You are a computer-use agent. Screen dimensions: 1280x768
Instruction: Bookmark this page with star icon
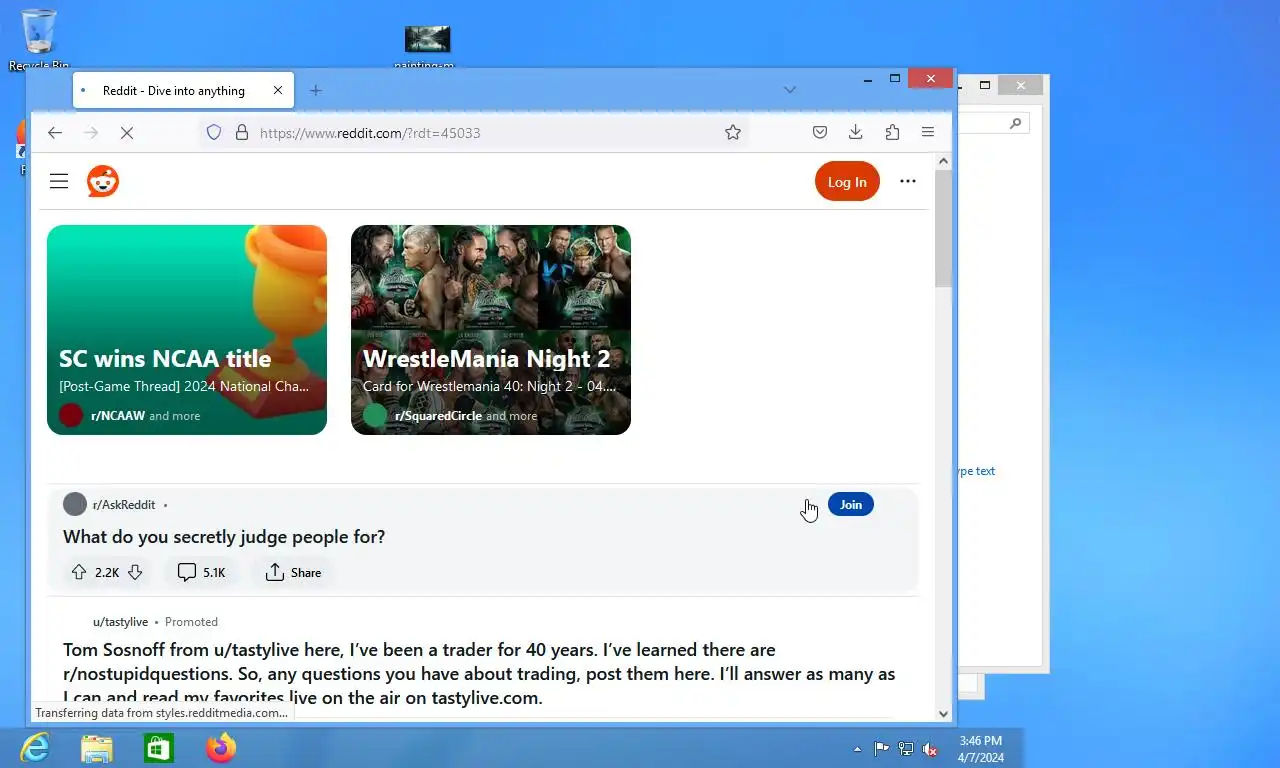[x=733, y=132]
